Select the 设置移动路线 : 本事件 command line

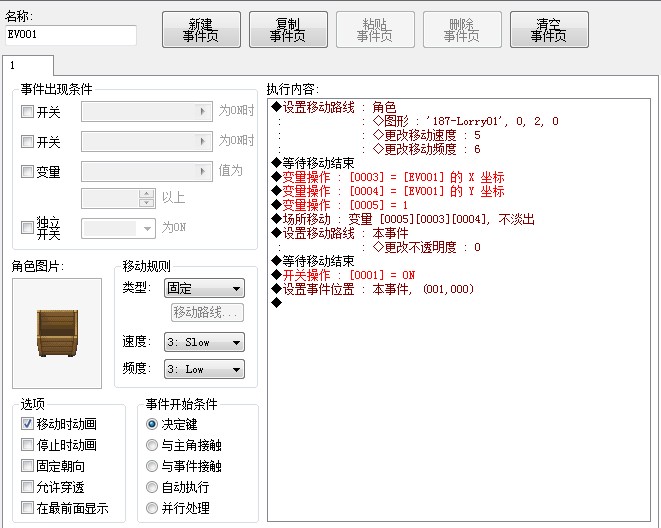(x=340, y=233)
